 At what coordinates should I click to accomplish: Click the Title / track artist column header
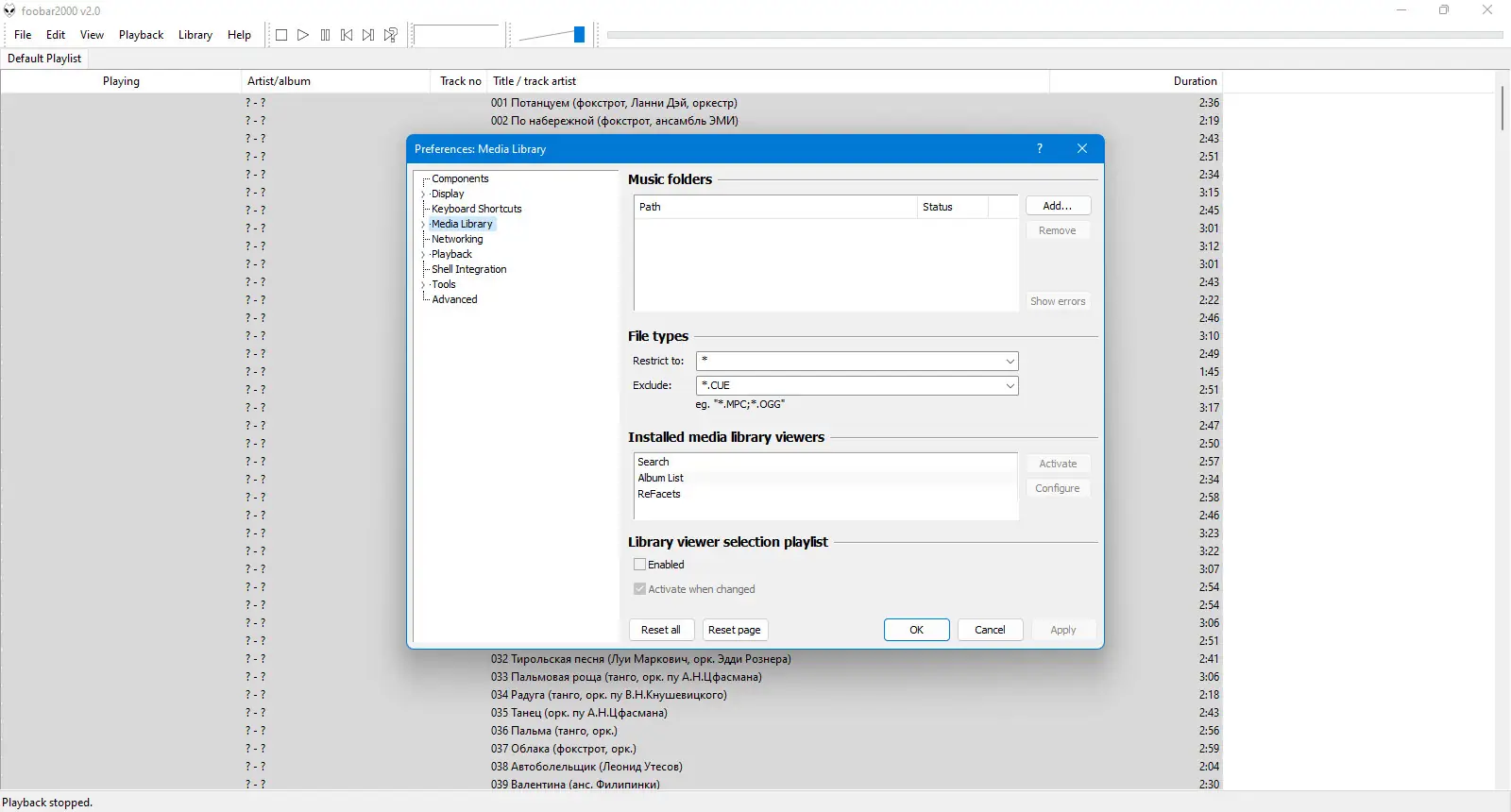pos(769,81)
